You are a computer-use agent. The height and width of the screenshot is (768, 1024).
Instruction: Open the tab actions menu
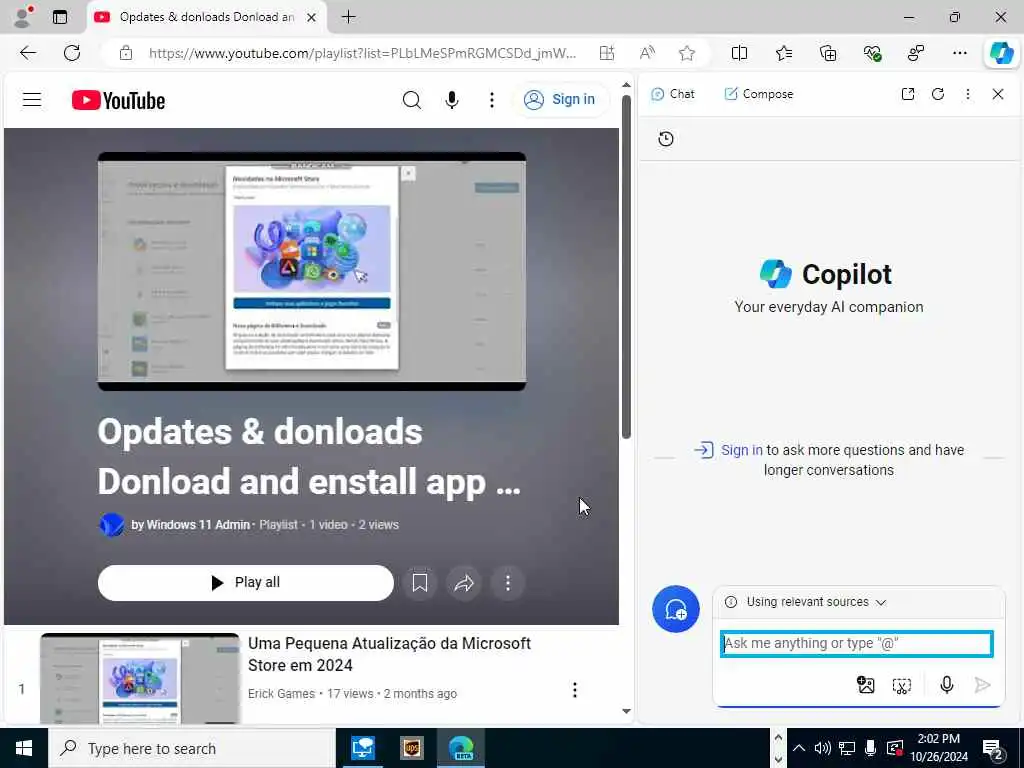(60, 17)
